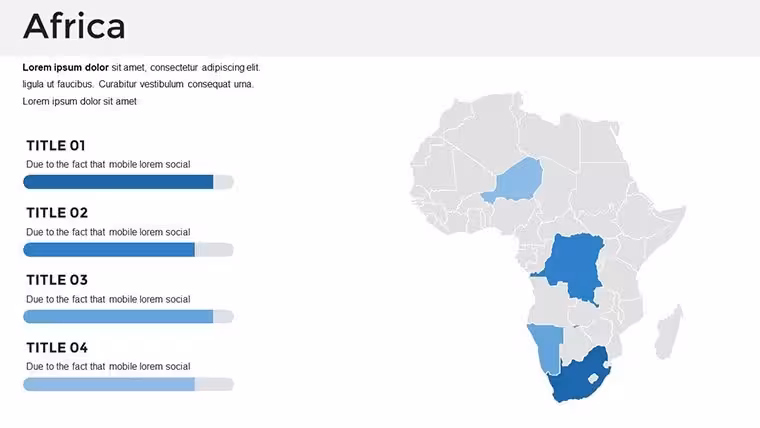
Task: Click the bold Lorem ipsum dolor paragraph
Action: coord(141,84)
